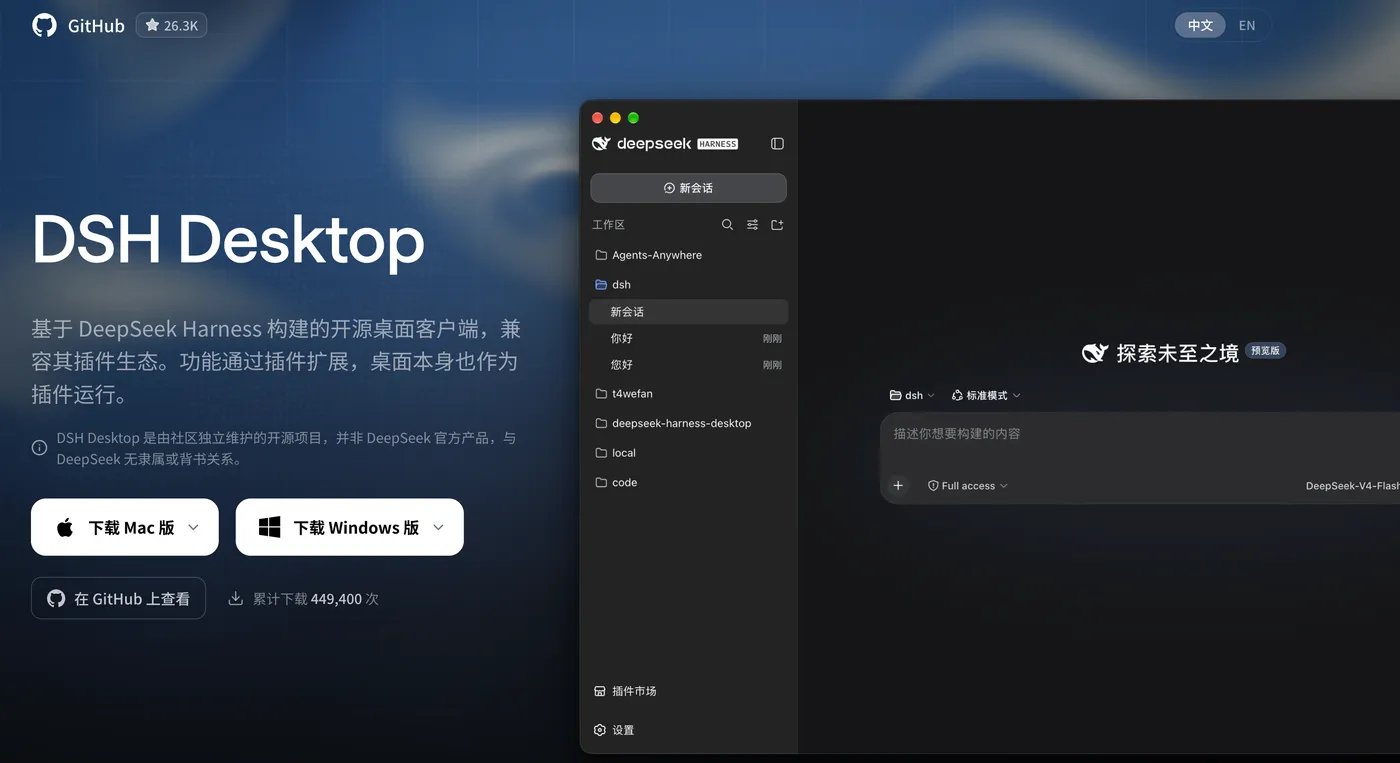Open the Full access permission dropdown
The image size is (1400, 763).
[x=967, y=486]
